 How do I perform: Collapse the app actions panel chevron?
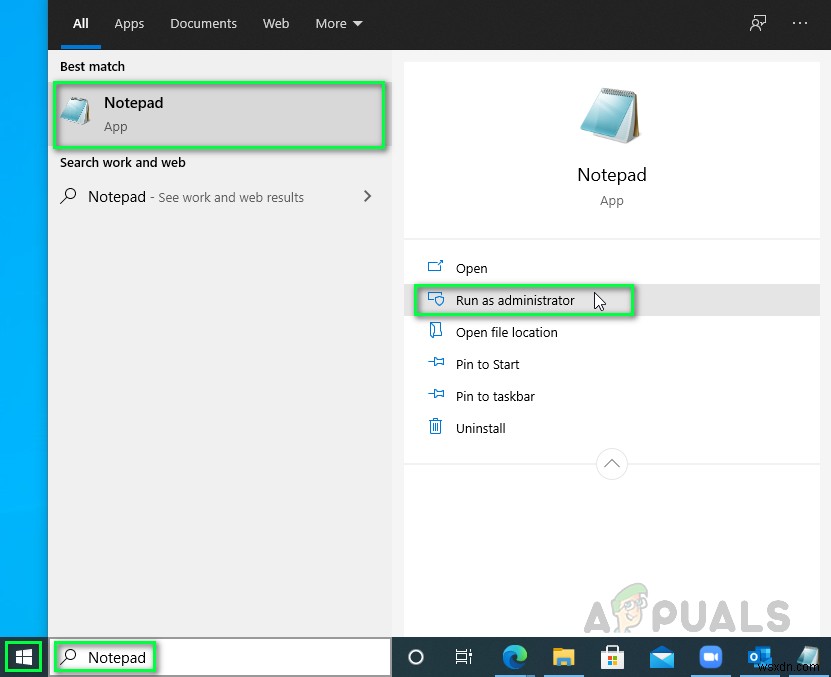612,463
